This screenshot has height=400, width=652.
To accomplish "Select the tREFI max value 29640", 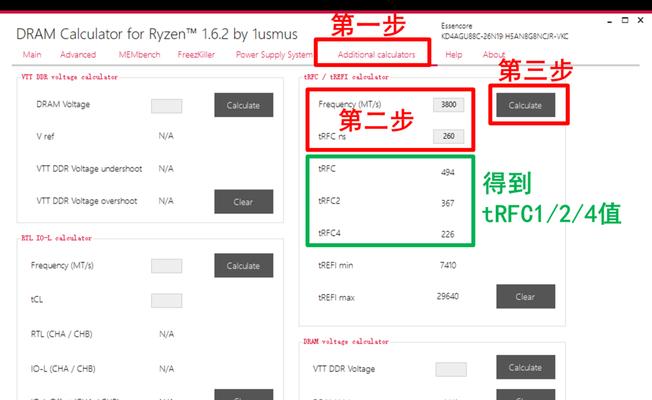I will [447, 296].
